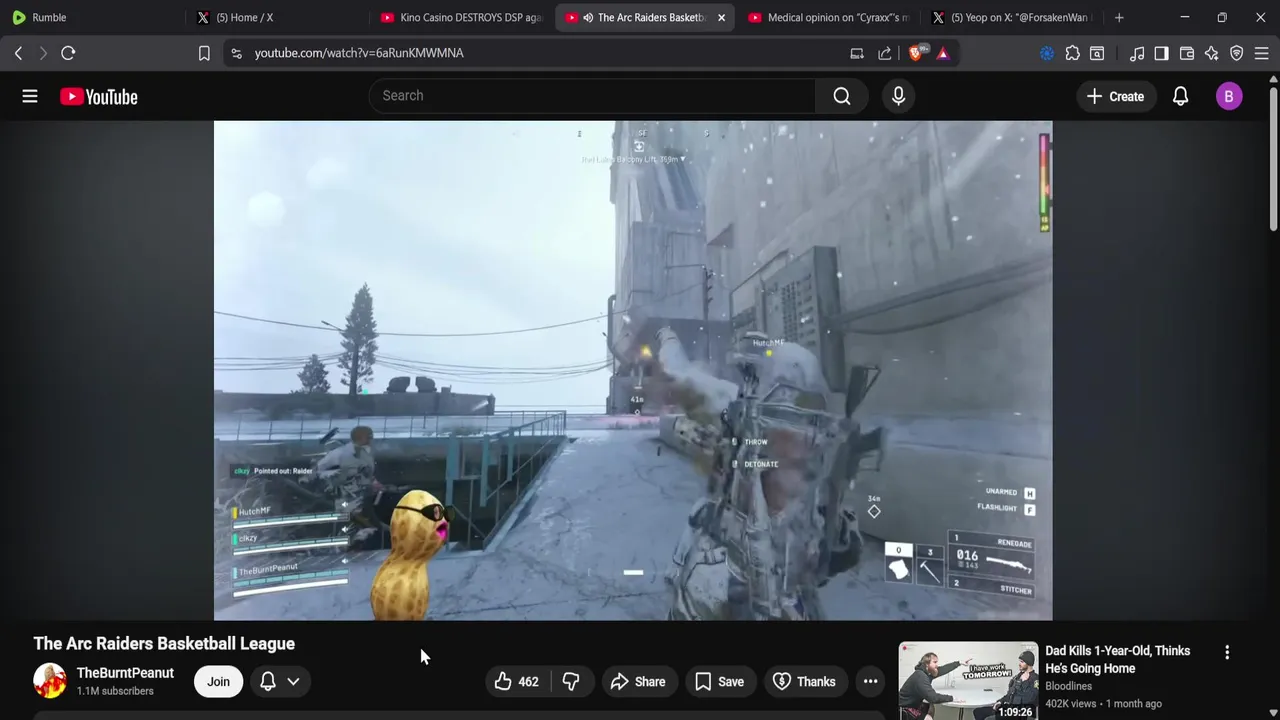Start voice search with the microphone
This screenshot has height=720, width=1280.
coord(898,96)
